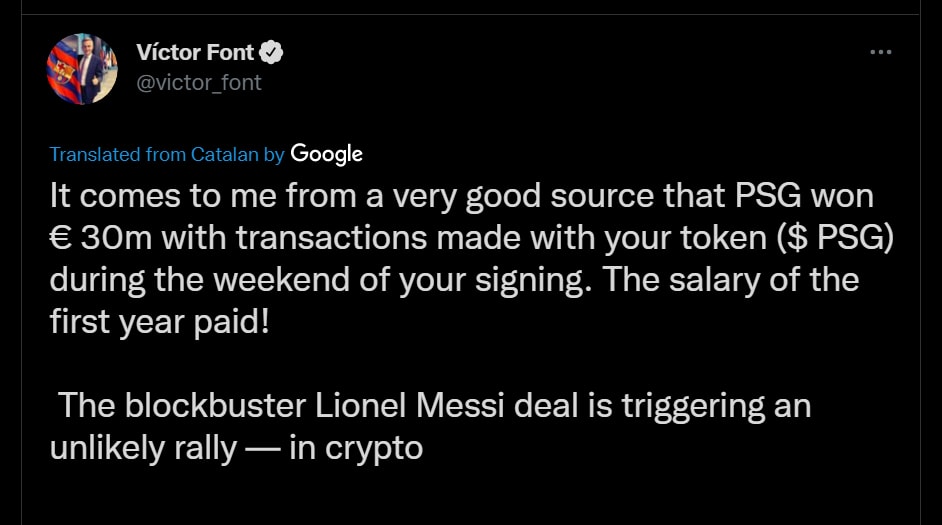Click the 'Translated from Catalan by' link
The height and width of the screenshot is (525, 942).
click(167, 154)
